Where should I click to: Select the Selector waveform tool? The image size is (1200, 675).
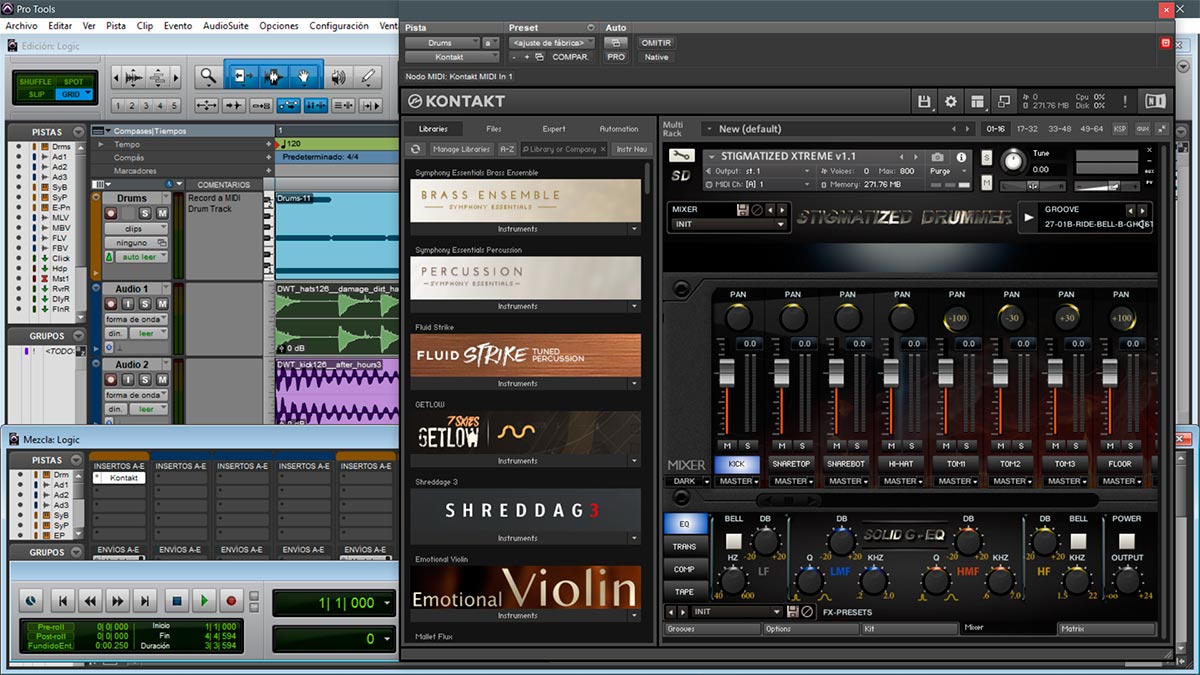[273, 76]
